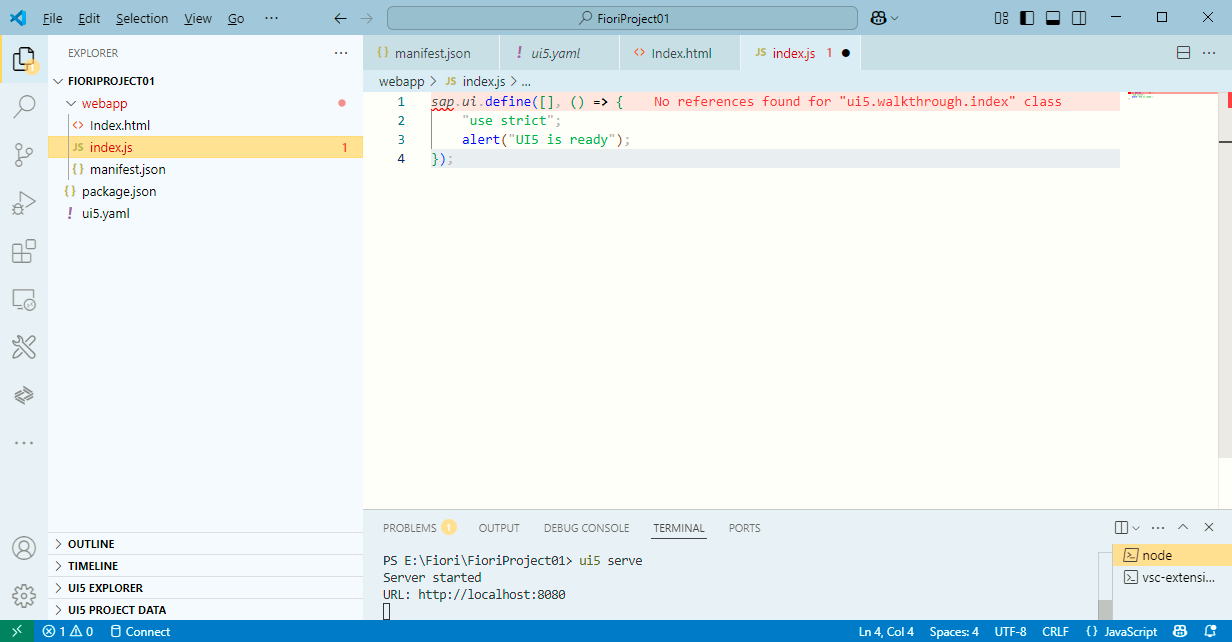Open the Selection menu
Screen dimensions: 1232x642
[x=142, y=18]
